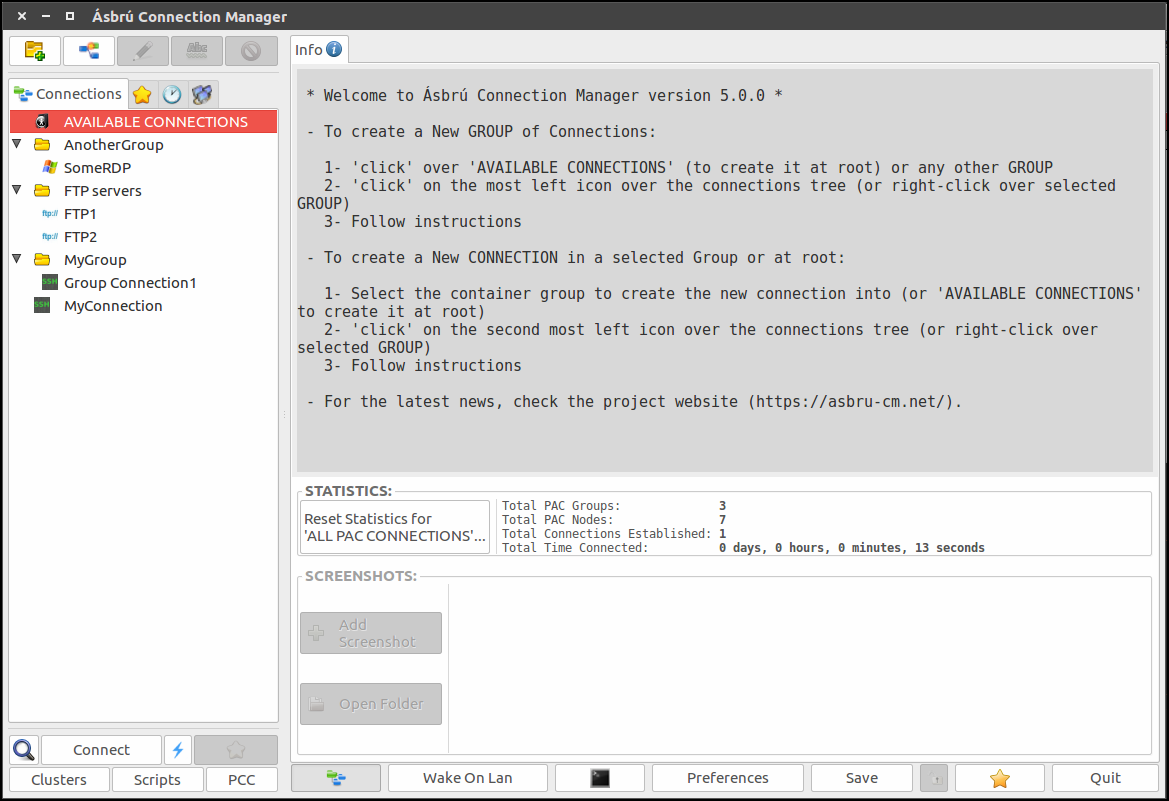Select the Info tab
Image resolution: width=1169 pixels, height=801 pixels.
pyautogui.click(x=319, y=50)
